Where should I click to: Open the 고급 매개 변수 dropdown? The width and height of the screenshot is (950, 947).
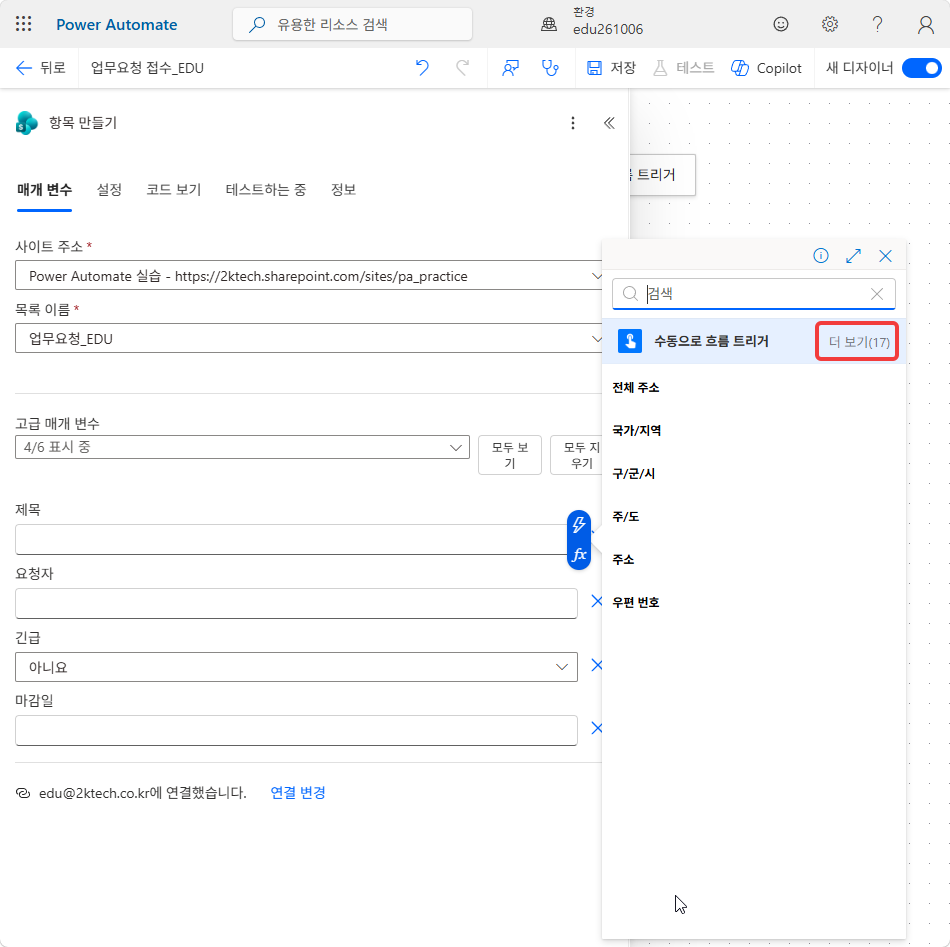pos(242,447)
